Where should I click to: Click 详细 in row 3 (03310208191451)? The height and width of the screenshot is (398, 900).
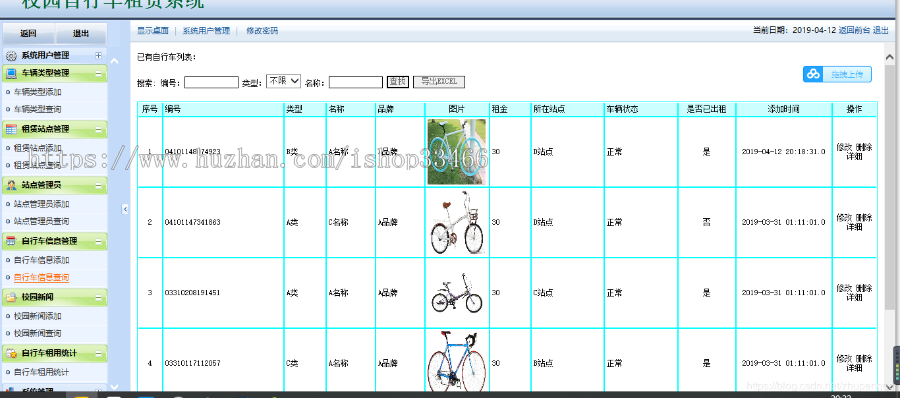point(855,297)
